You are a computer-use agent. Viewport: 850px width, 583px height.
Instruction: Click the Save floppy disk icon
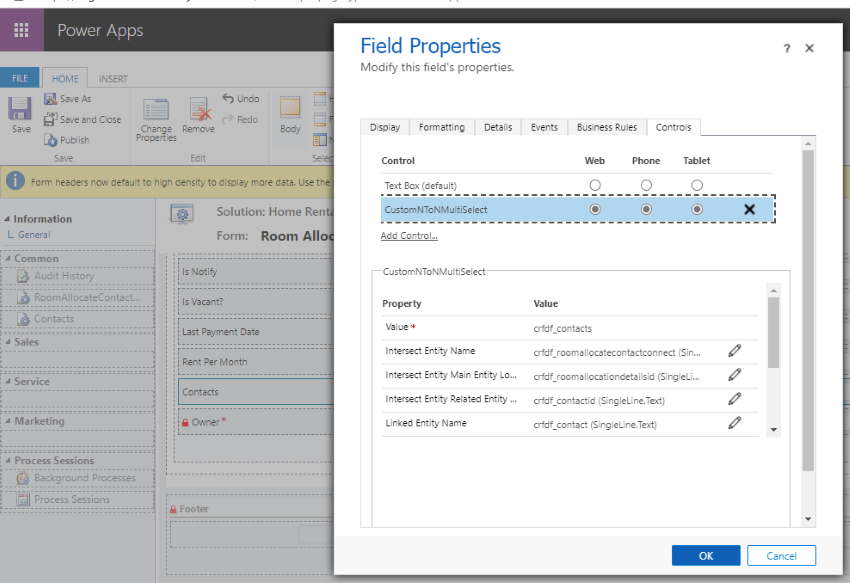[x=20, y=109]
